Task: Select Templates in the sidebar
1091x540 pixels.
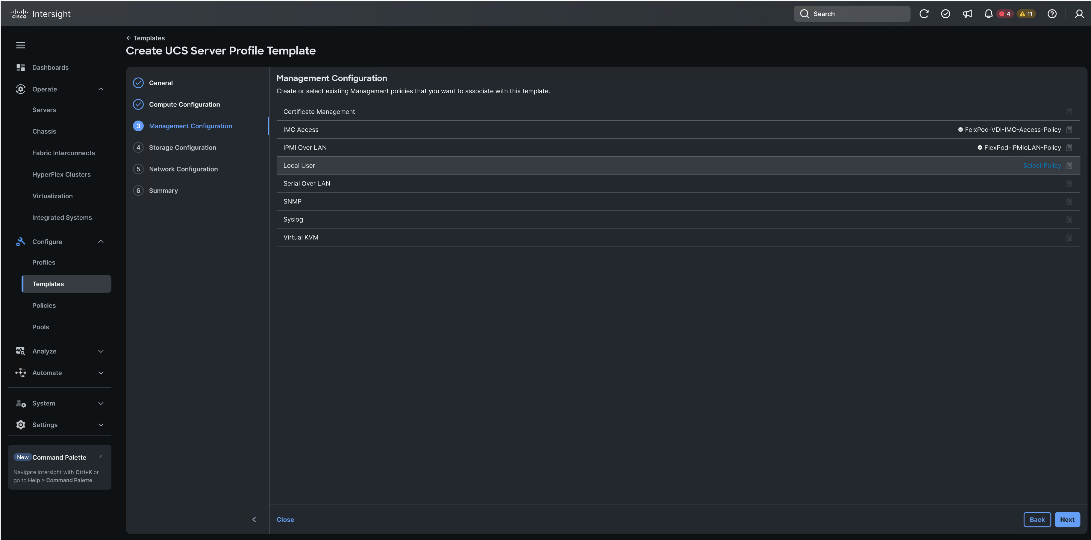Action: coord(66,284)
